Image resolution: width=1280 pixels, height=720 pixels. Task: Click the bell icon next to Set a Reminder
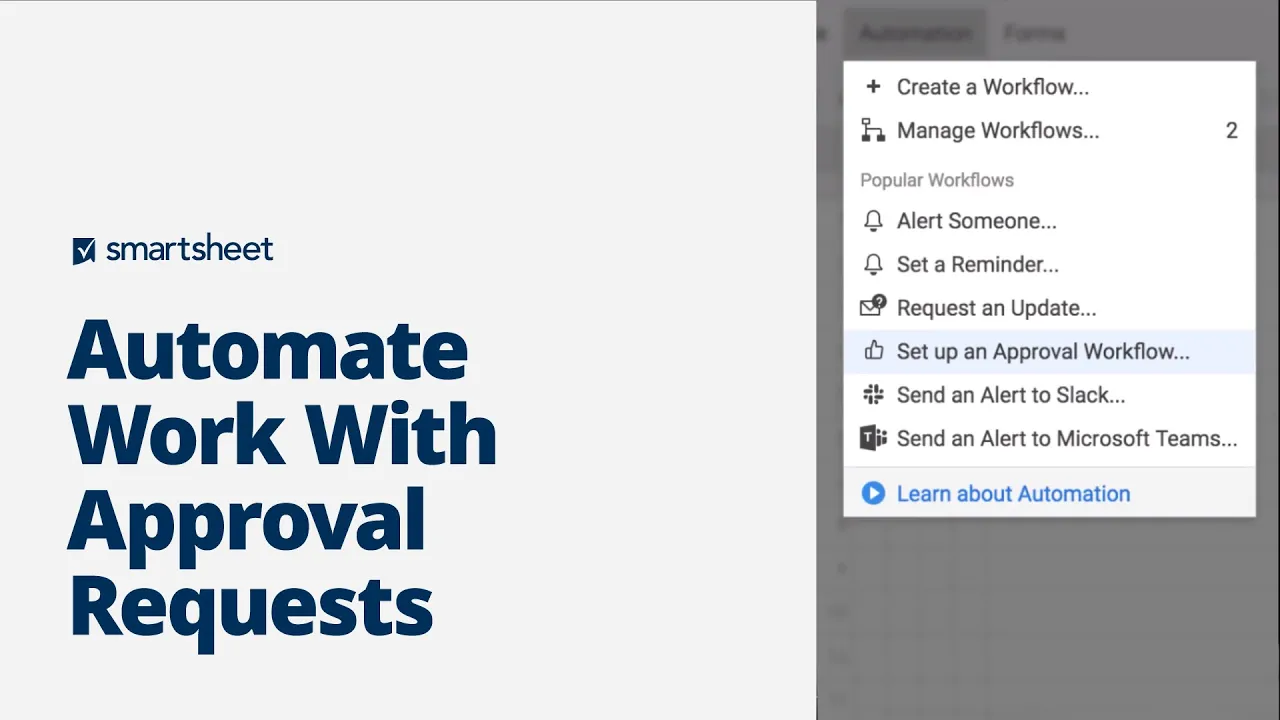[873, 264]
